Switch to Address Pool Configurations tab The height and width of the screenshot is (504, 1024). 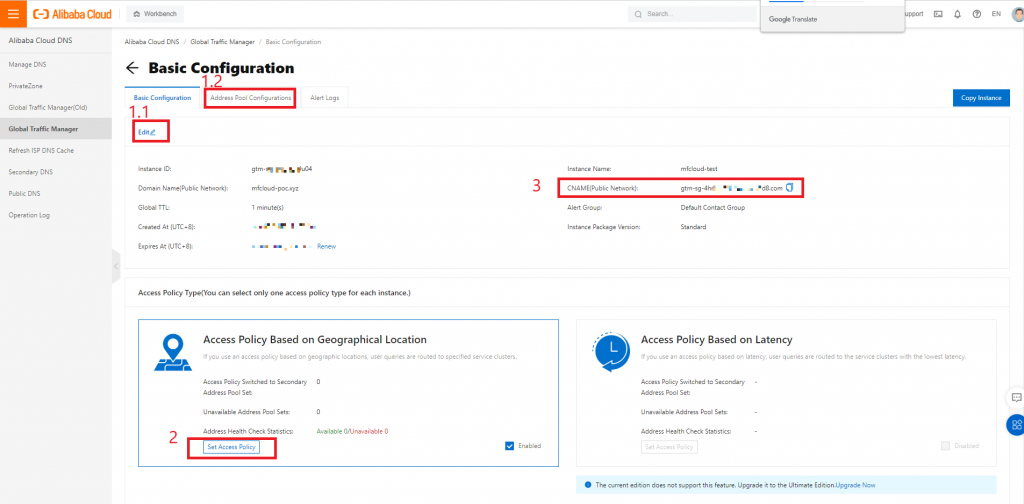coord(250,98)
